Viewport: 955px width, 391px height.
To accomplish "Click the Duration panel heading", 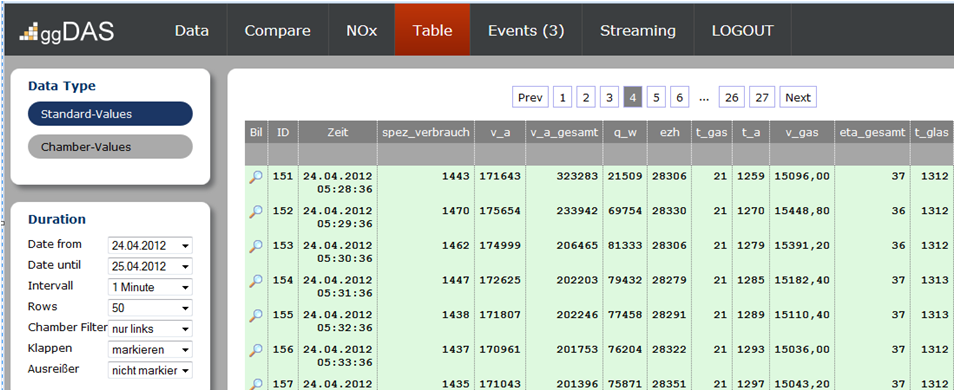I will point(57,219).
